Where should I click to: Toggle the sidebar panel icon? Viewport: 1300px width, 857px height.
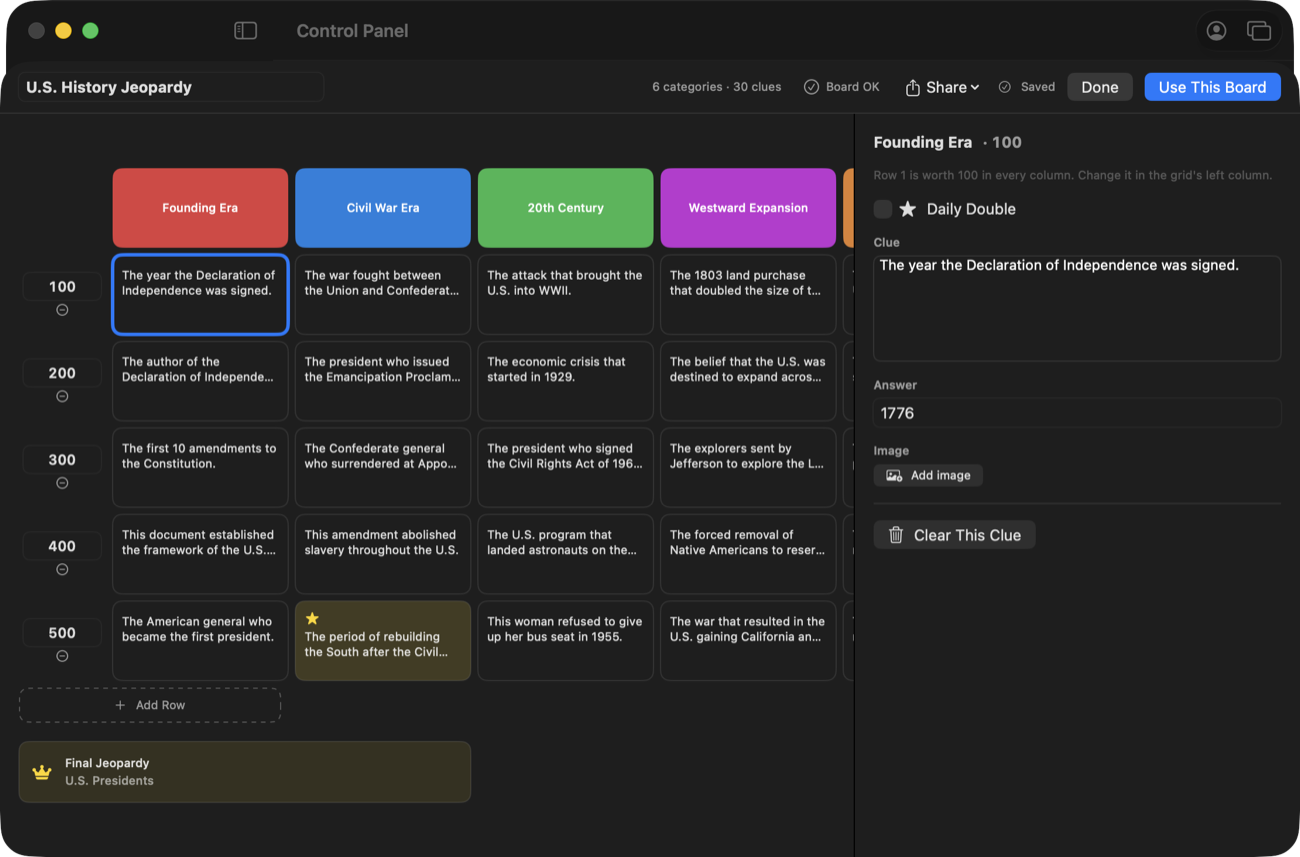point(245,31)
